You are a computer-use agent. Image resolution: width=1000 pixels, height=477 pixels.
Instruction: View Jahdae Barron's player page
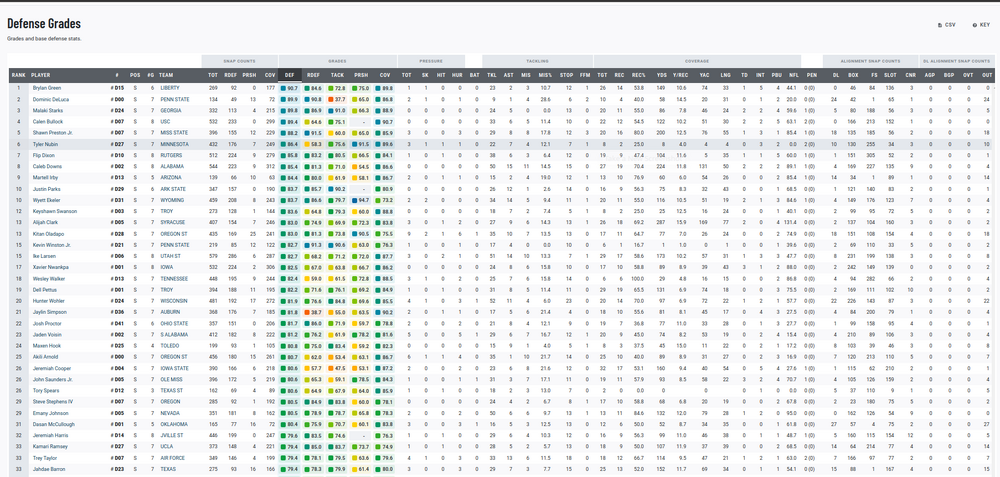[x=47, y=470]
